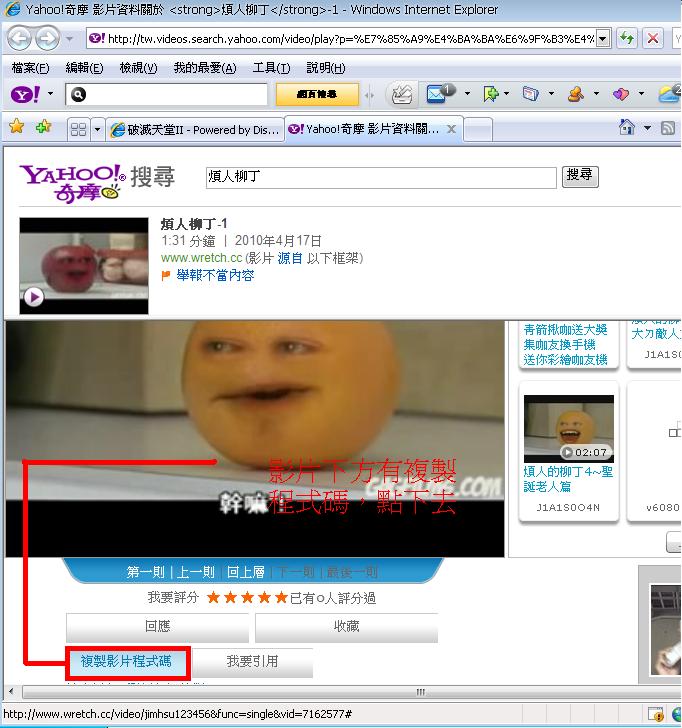Click the 源自 link
682x728 pixels.
(x=290, y=258)
